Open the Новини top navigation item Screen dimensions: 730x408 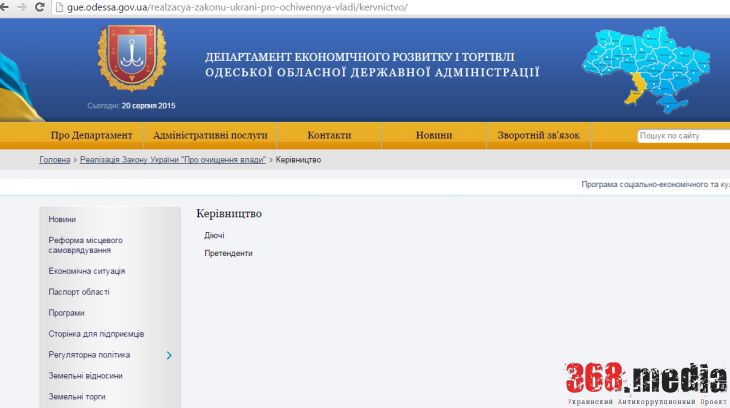[x=434, y=136]
